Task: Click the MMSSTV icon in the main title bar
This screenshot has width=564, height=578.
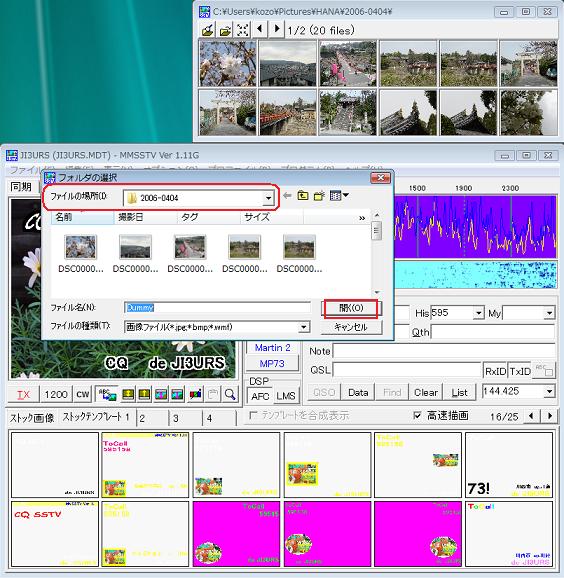Action: [11, 155]
